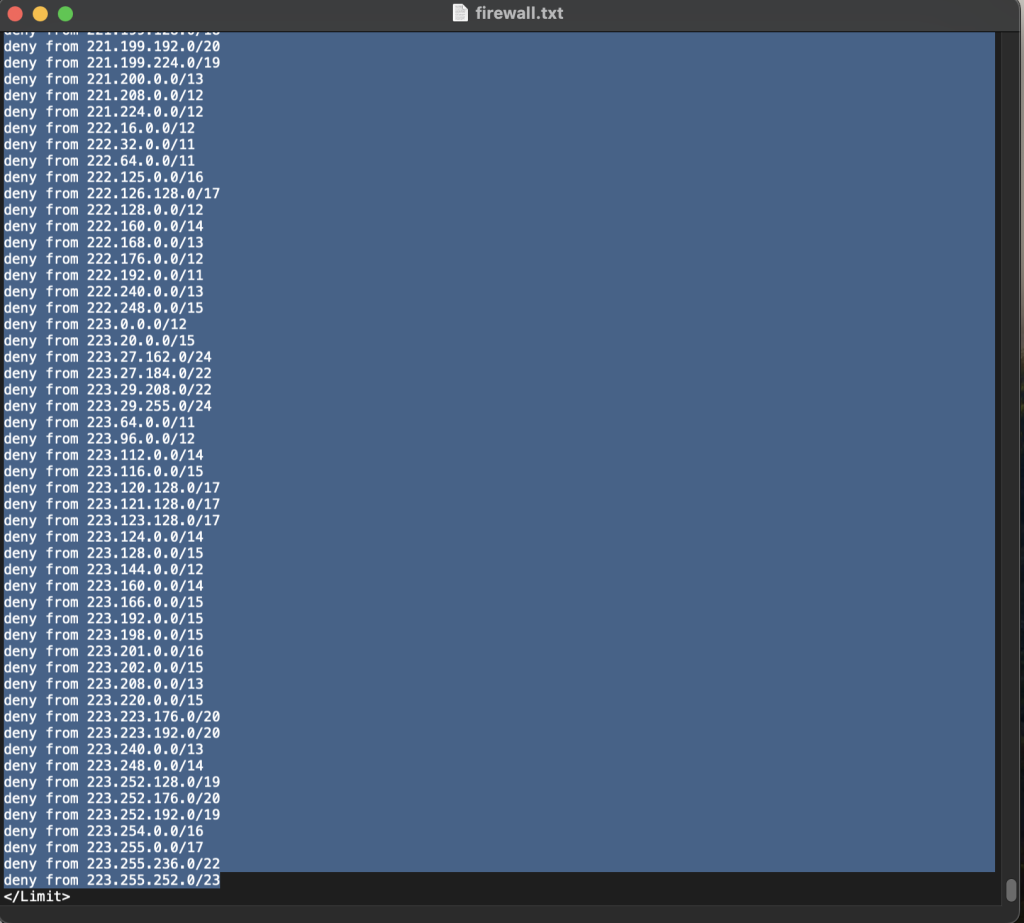Click the firewall.txt window title text
Viewport: 1024px width, 923px height.
(519, 13)
